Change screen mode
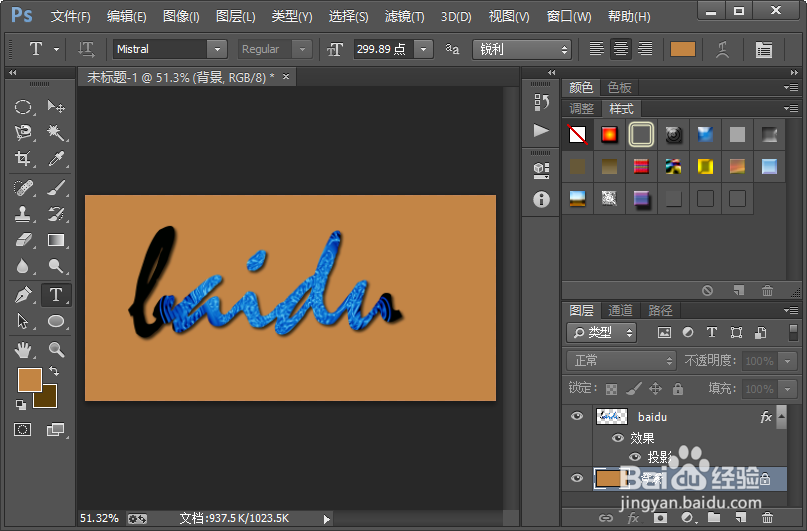 56,429
